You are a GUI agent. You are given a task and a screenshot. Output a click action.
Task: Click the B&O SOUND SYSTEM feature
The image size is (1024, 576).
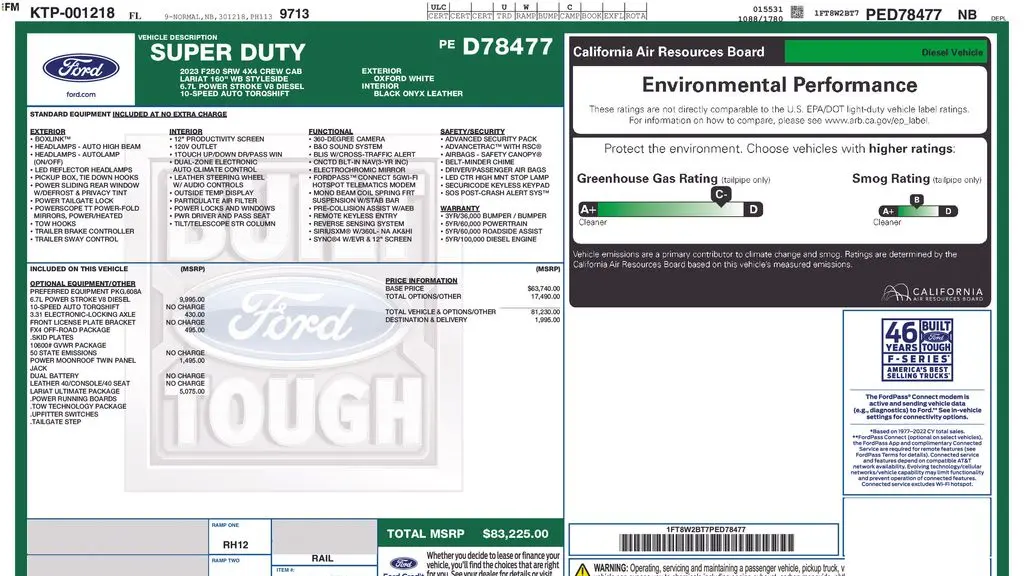pos(345,147)
